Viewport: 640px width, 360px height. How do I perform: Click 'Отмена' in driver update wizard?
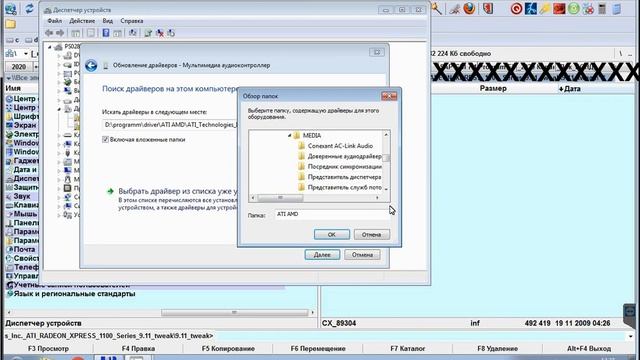[x=362, y=255]
